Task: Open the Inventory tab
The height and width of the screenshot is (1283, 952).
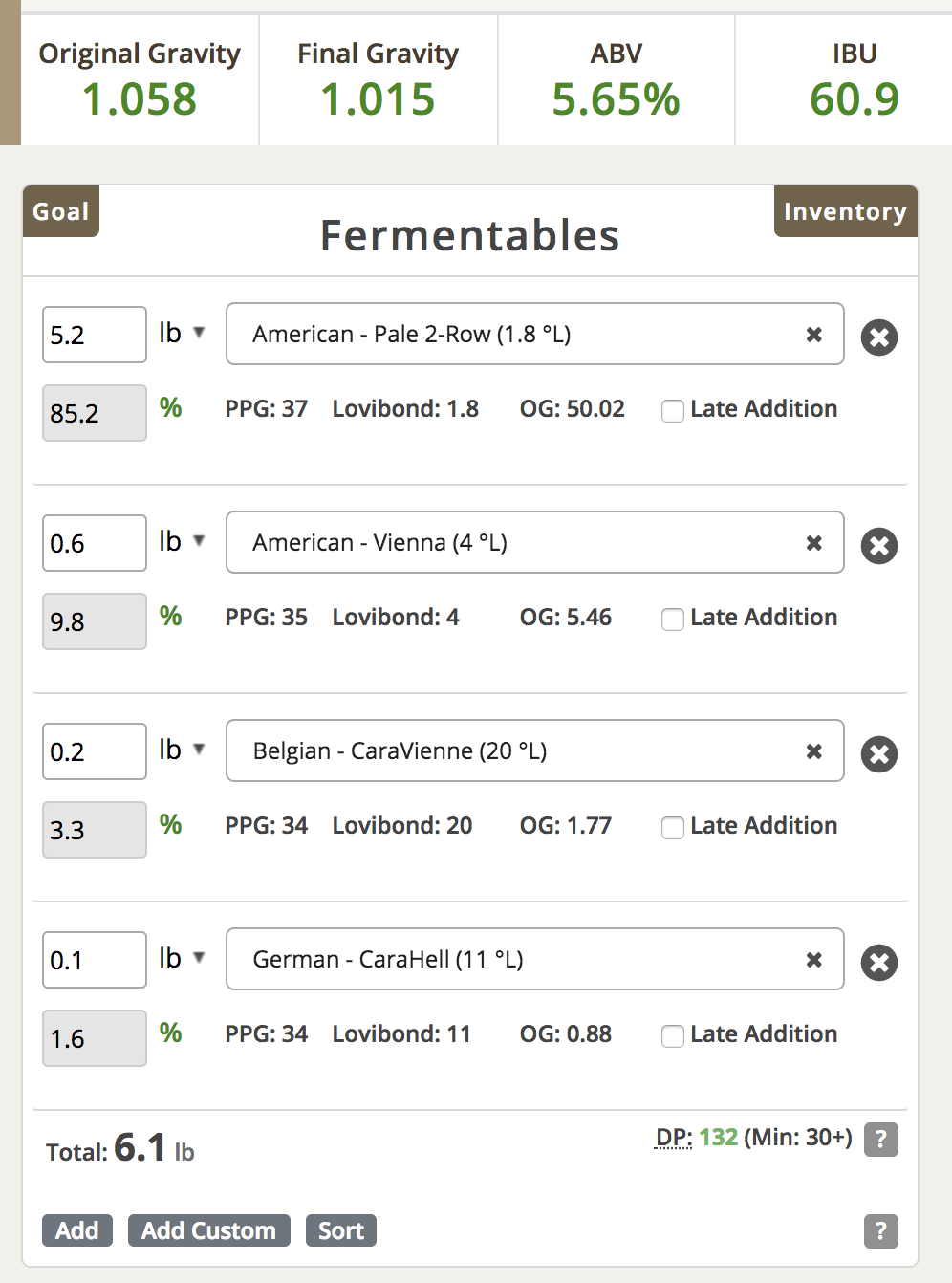Action: click(845, 211)
